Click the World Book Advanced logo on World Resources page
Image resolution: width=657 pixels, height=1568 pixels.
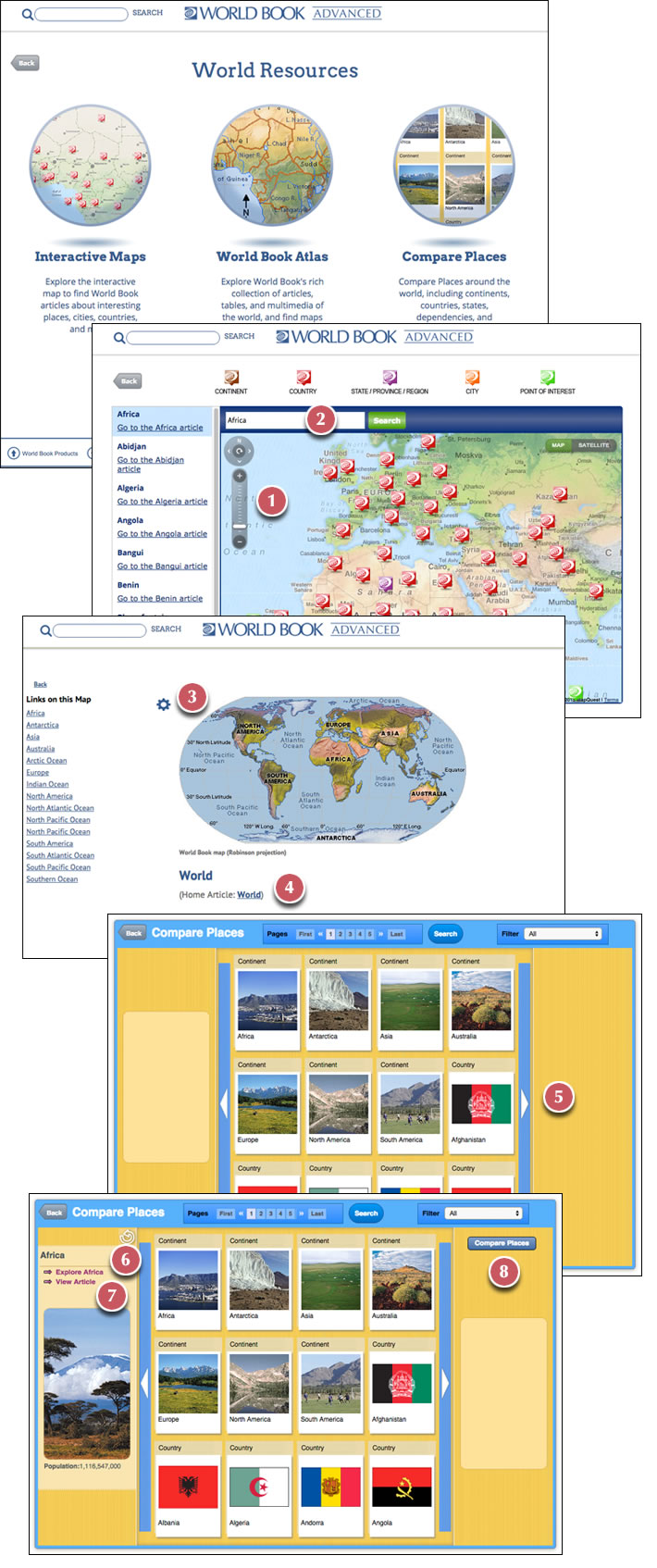point(282,13)
